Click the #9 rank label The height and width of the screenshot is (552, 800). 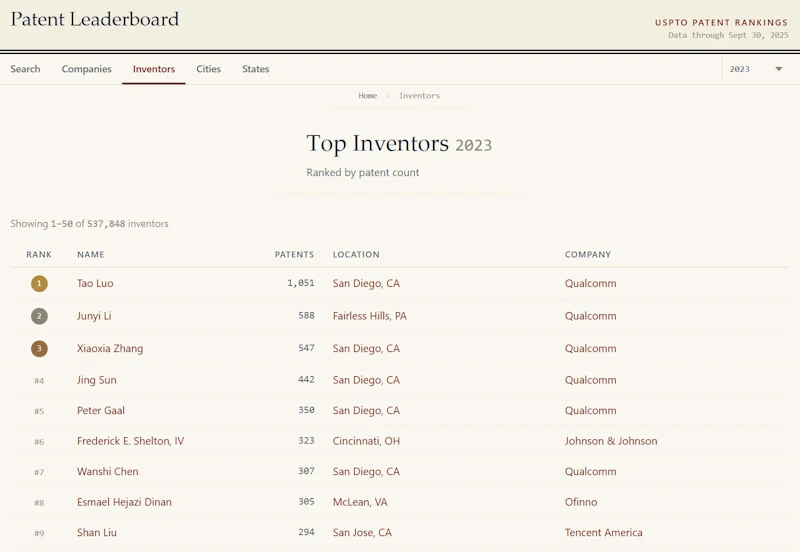[x=39, y=533]
